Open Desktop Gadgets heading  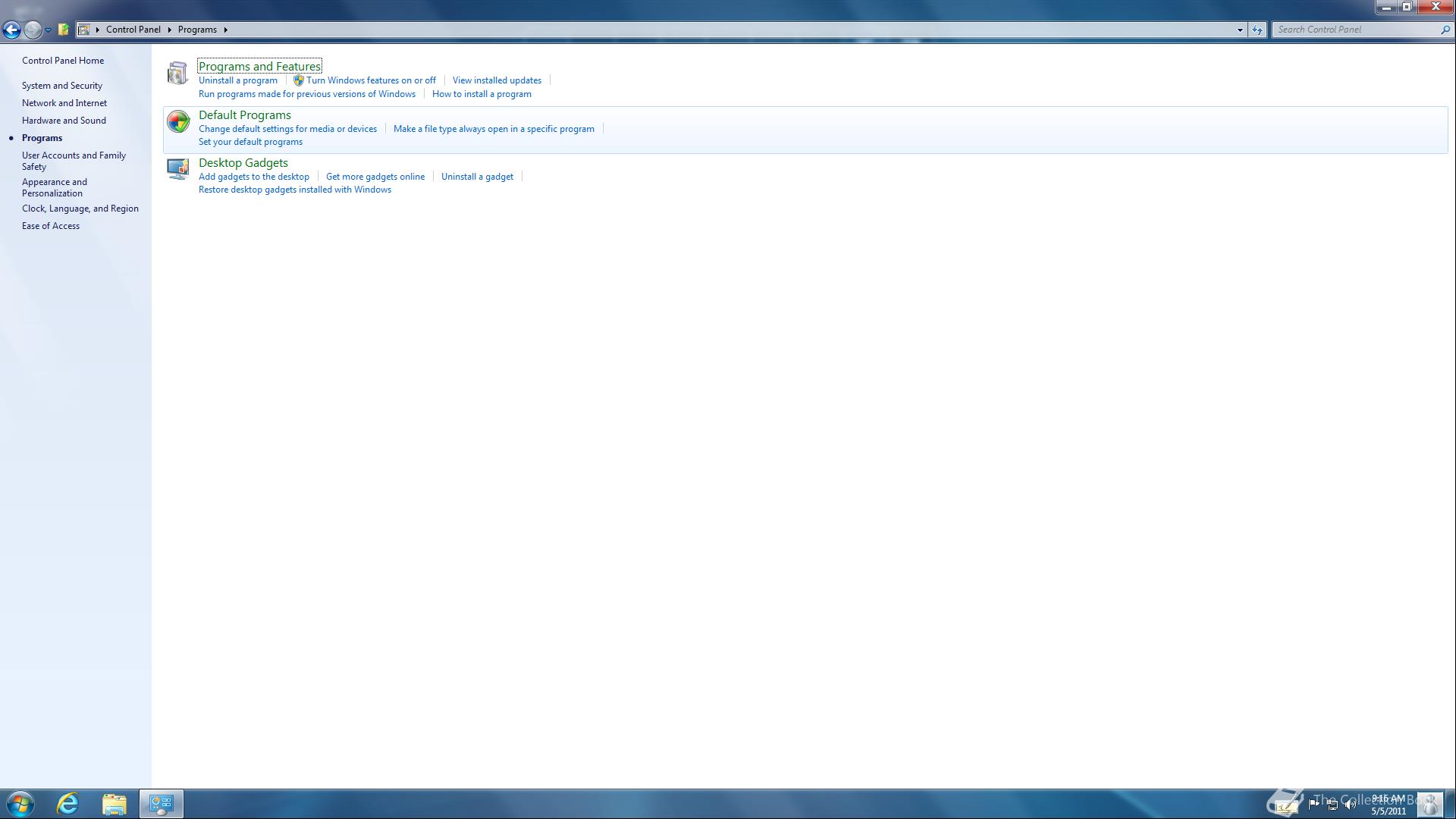pyautogui.click(x=243, y=163)
